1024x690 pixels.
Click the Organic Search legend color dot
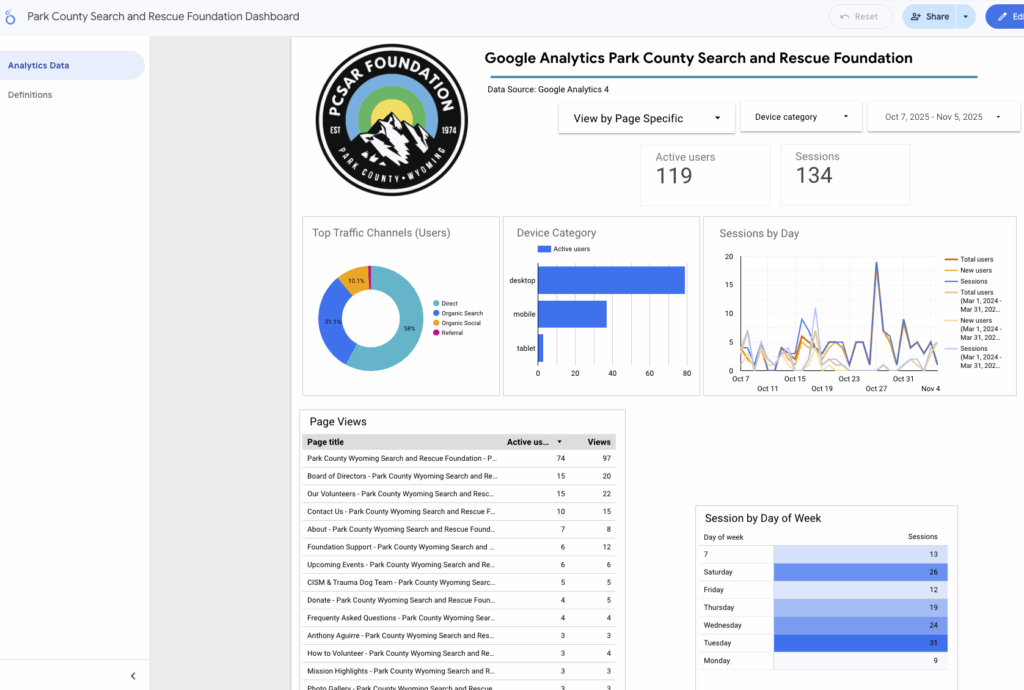(436, 313)
